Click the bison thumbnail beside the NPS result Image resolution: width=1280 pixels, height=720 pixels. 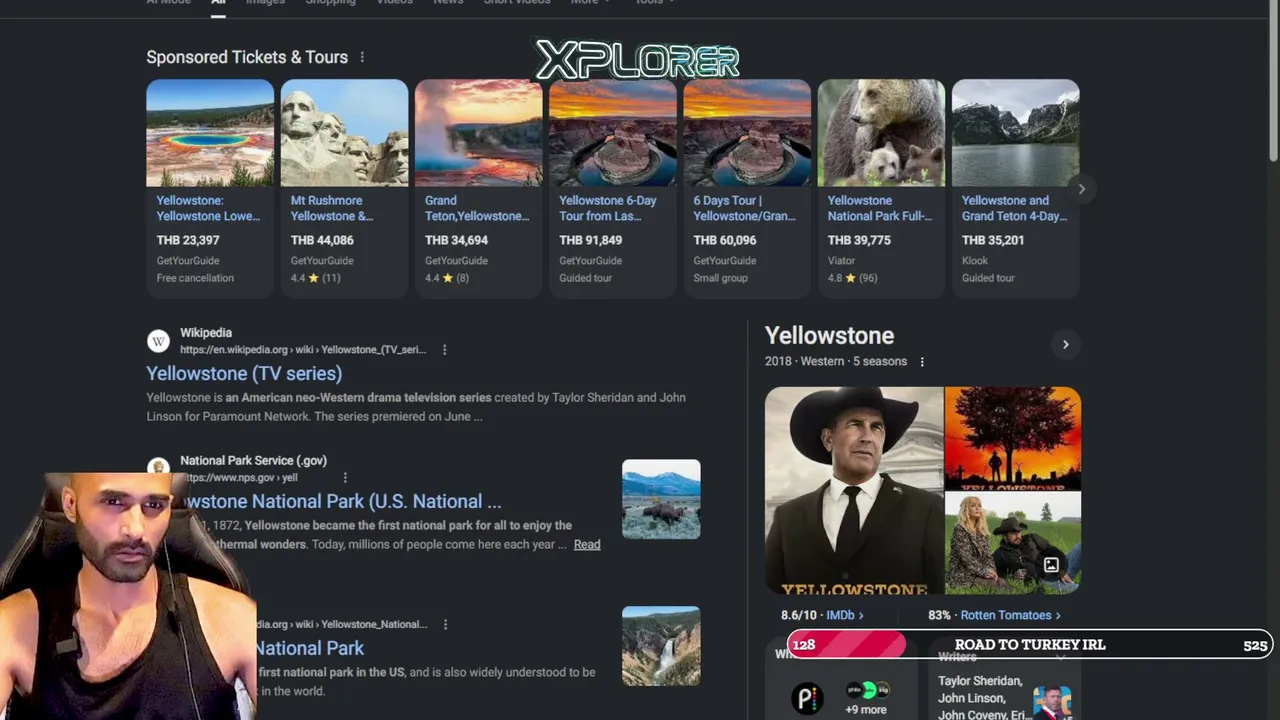coord(661,499)
